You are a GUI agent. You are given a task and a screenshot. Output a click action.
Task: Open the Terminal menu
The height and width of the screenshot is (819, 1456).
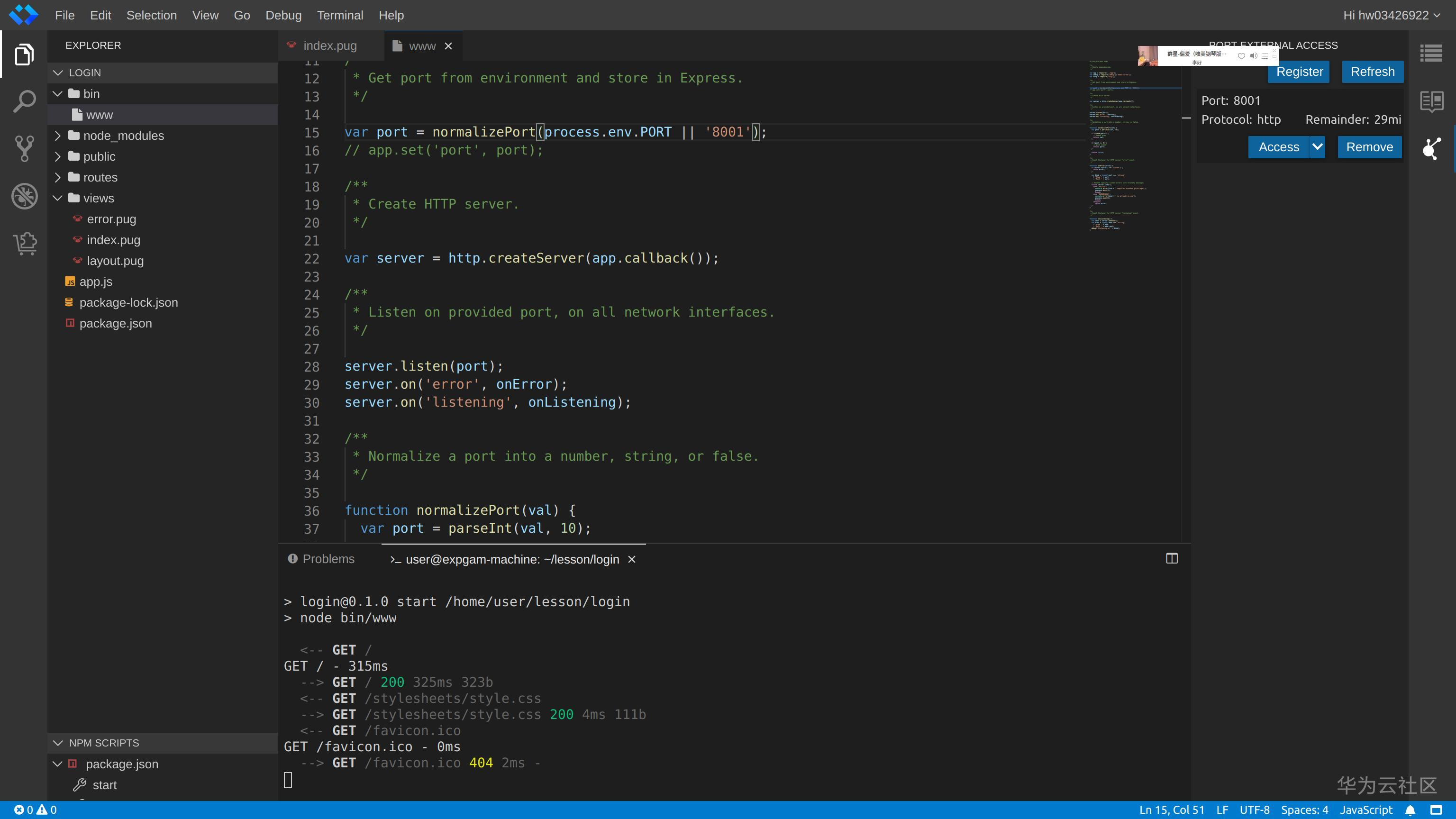tap(340, 15)
